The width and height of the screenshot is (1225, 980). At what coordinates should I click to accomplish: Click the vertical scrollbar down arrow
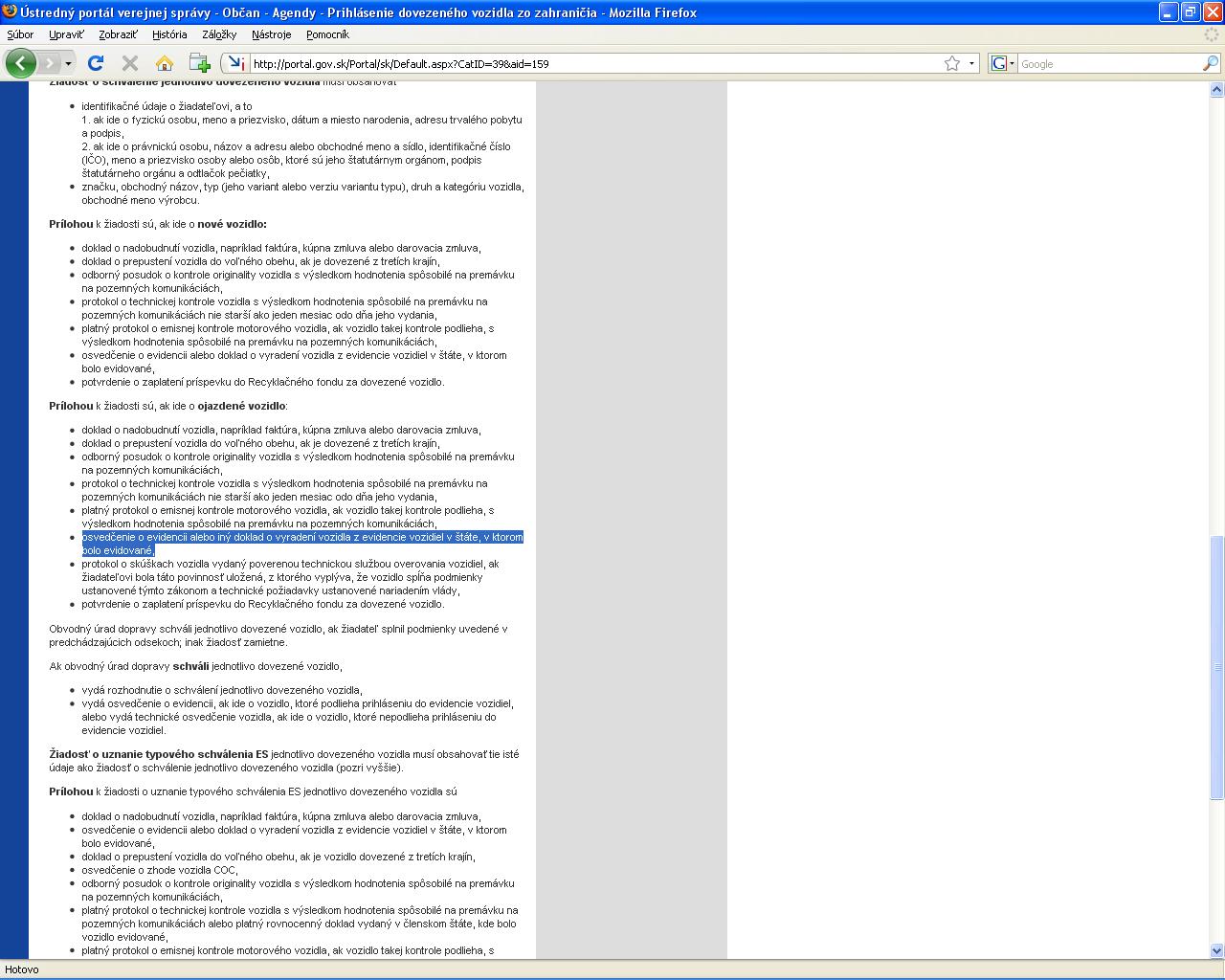coord(1216,950)
